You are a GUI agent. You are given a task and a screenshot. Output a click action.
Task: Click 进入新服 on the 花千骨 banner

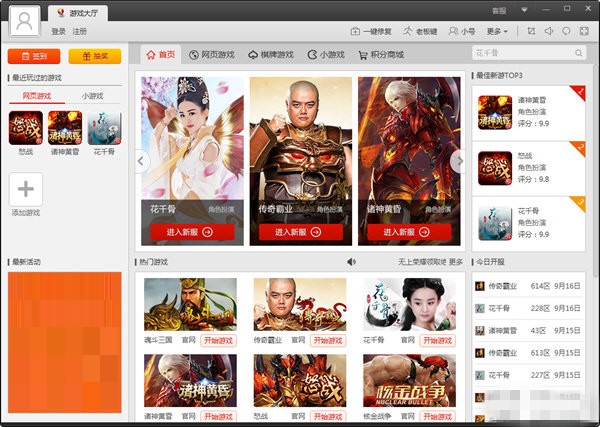[x=192, y=232]
